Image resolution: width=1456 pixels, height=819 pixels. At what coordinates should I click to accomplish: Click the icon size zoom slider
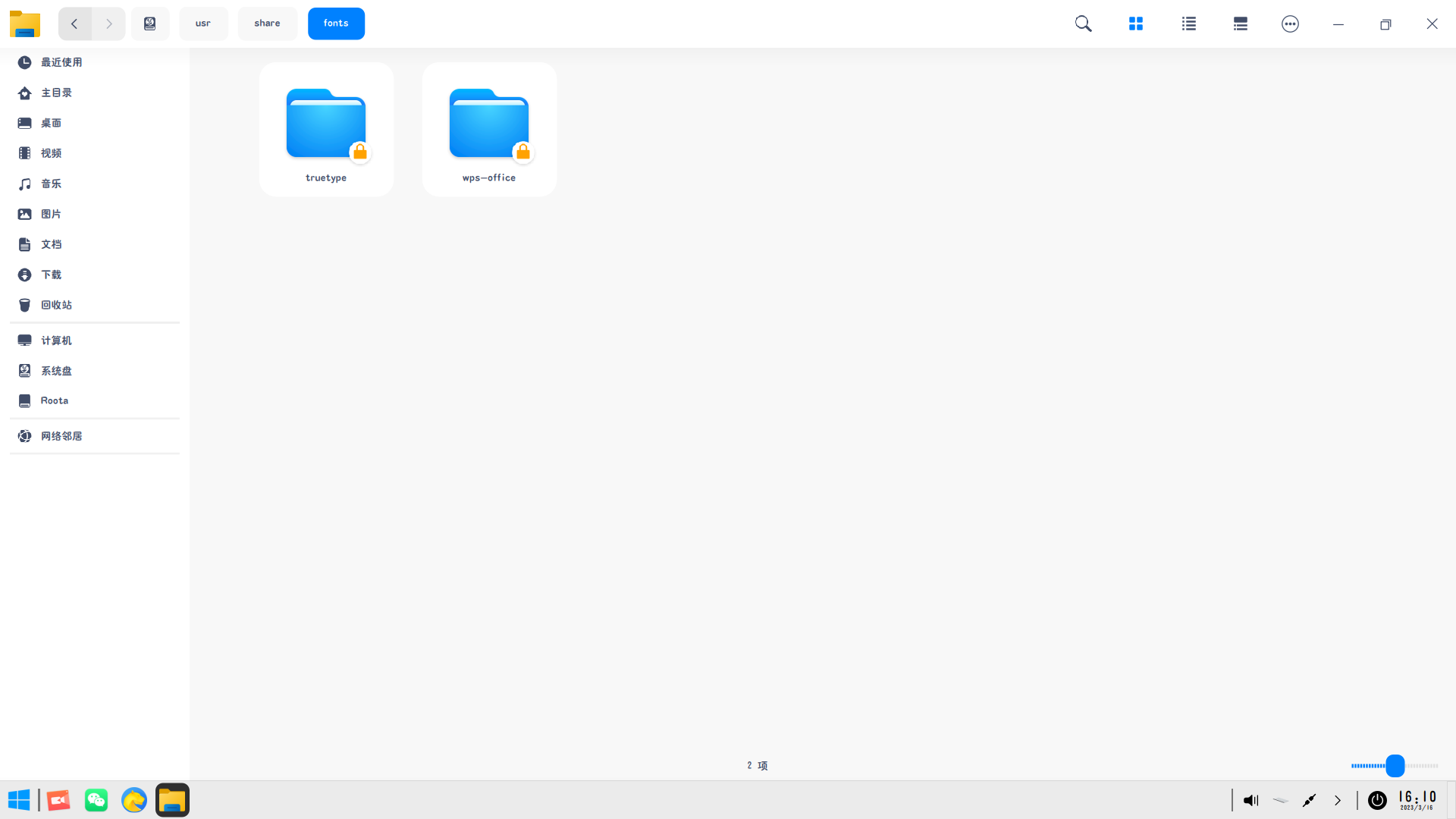click(1395, 766)
